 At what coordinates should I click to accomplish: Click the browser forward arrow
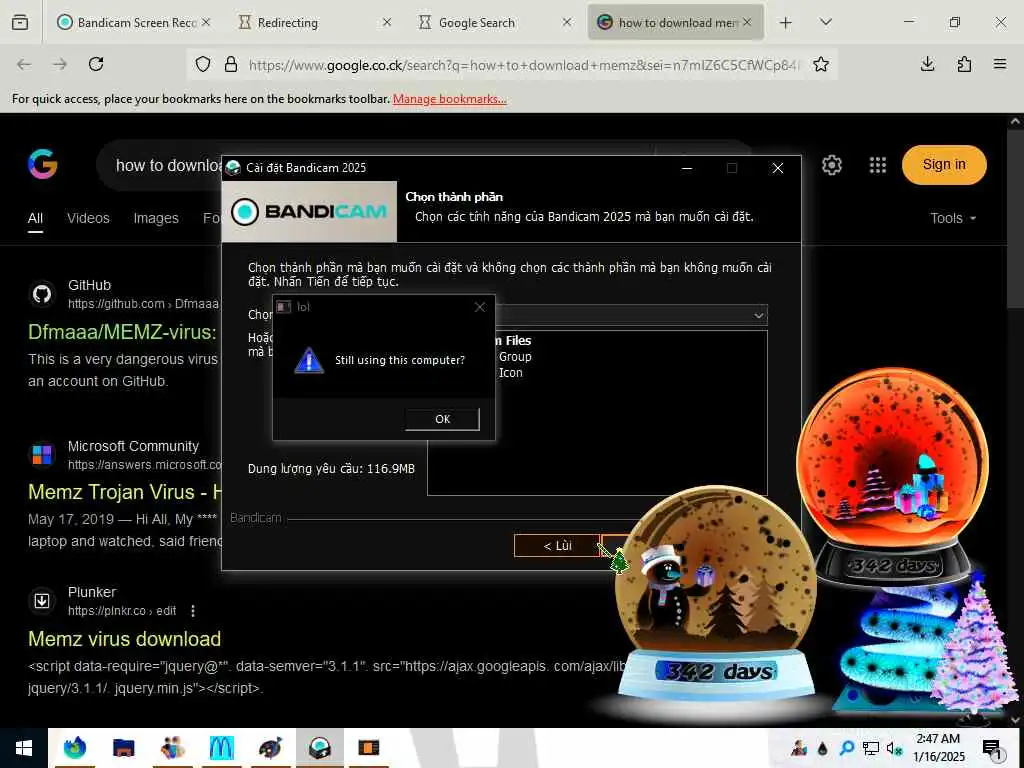(x=60, y=64)
